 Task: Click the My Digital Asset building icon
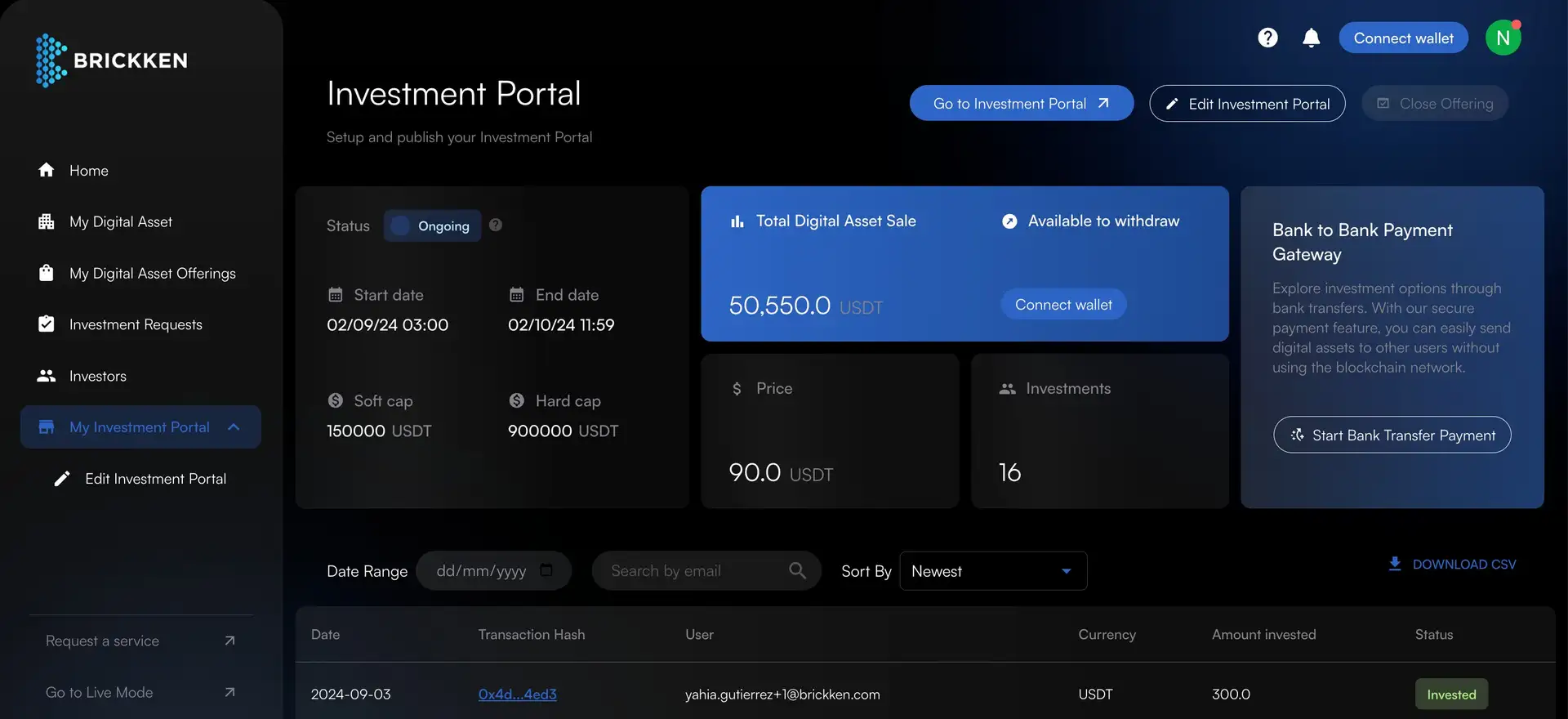(x=47, y=221)
